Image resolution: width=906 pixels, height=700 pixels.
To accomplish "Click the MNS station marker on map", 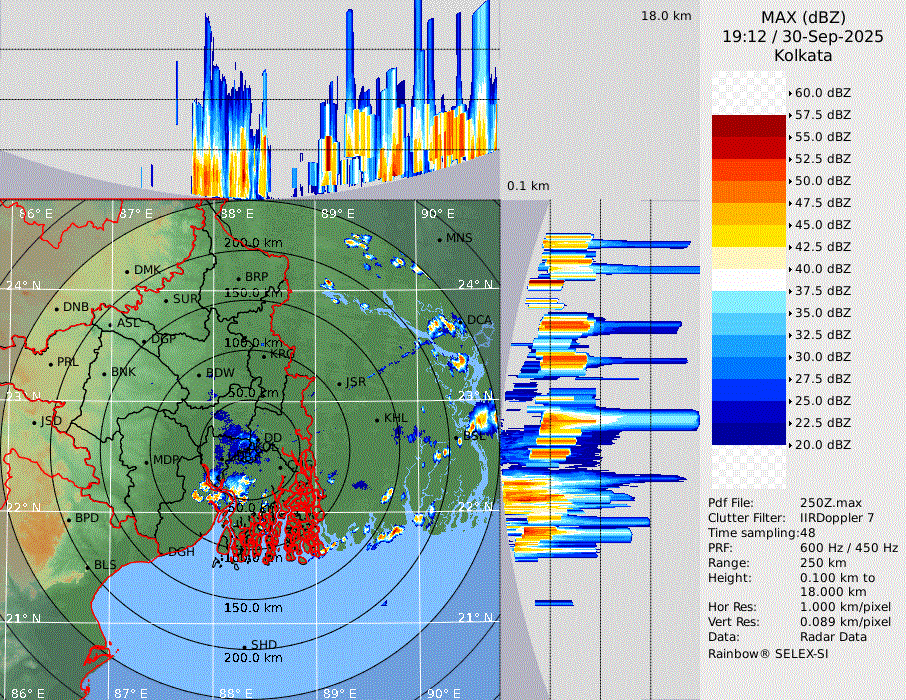I will point(439,238).
